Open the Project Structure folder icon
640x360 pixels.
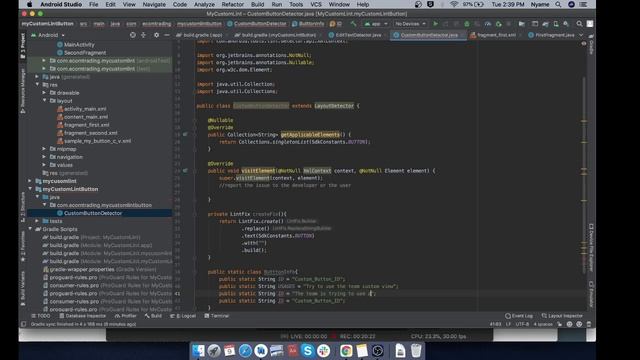coord(522,24)
